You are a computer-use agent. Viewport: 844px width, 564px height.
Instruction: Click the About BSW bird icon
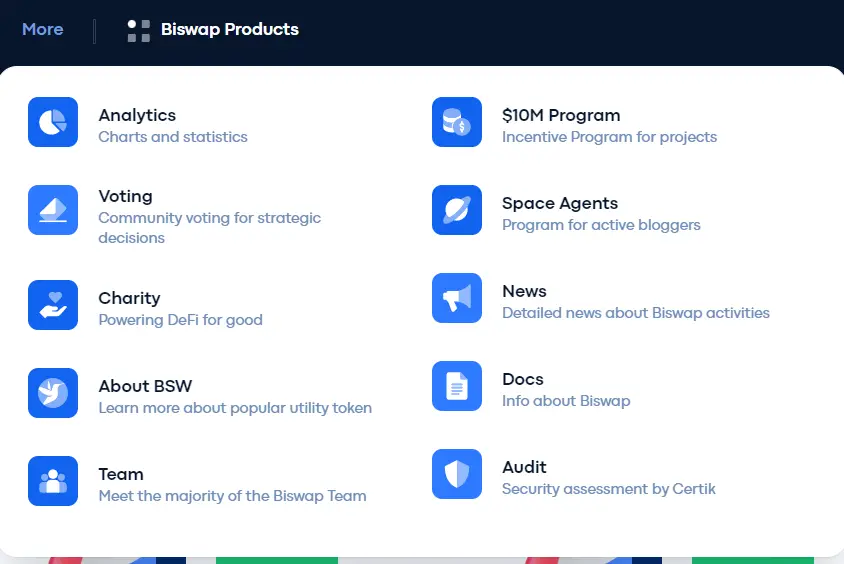pyautogui.click(x=53, y=393)
